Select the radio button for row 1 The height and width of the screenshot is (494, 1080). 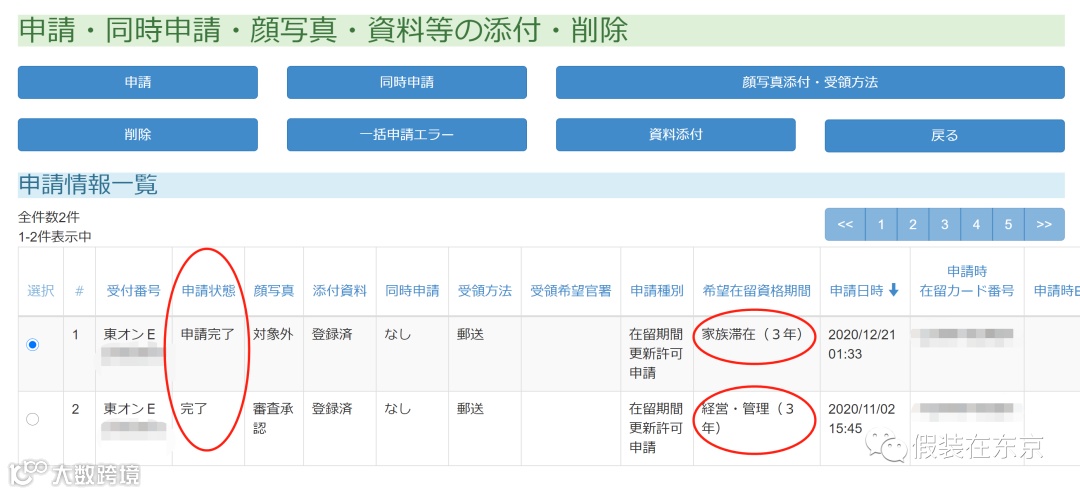[x=32, y=344]
